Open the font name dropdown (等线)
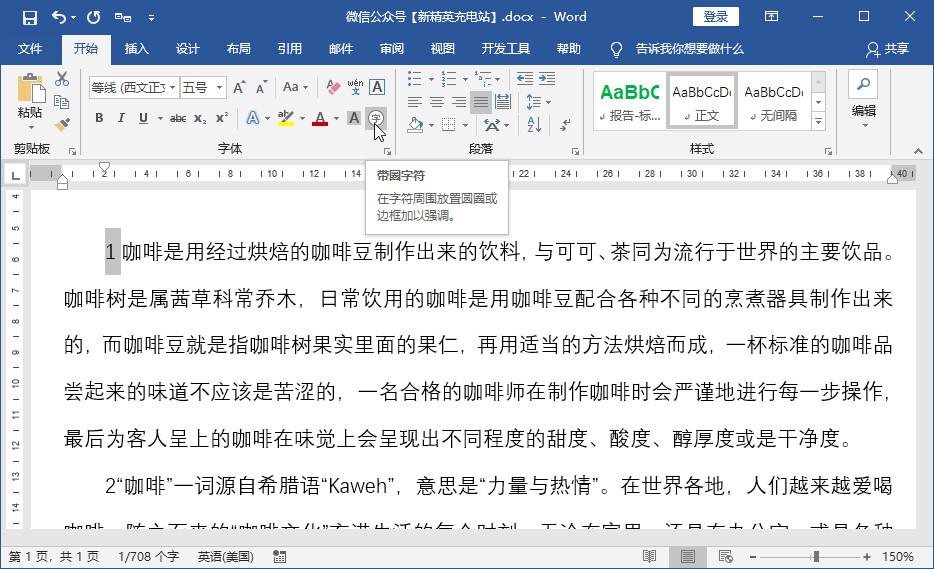 [172, 88]
